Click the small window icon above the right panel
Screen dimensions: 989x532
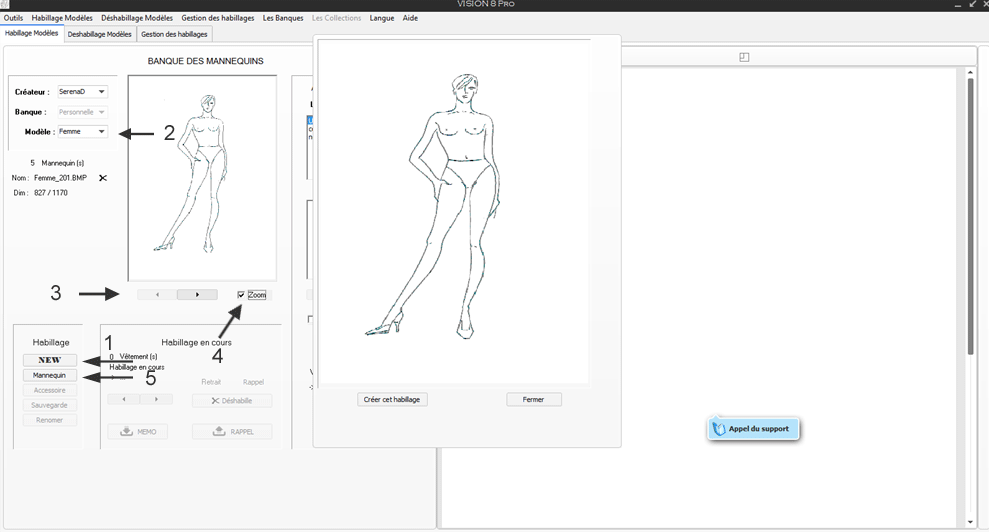click(x=744, y=57)
